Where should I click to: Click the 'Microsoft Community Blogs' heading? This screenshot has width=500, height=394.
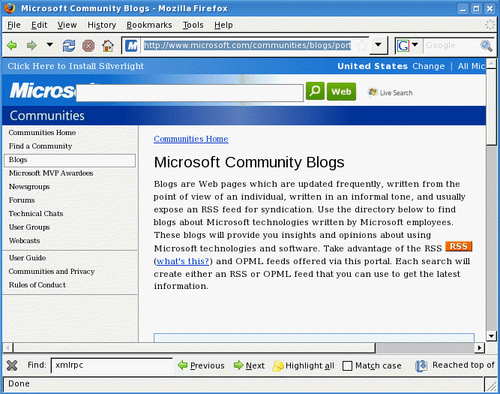click(249, 162)
